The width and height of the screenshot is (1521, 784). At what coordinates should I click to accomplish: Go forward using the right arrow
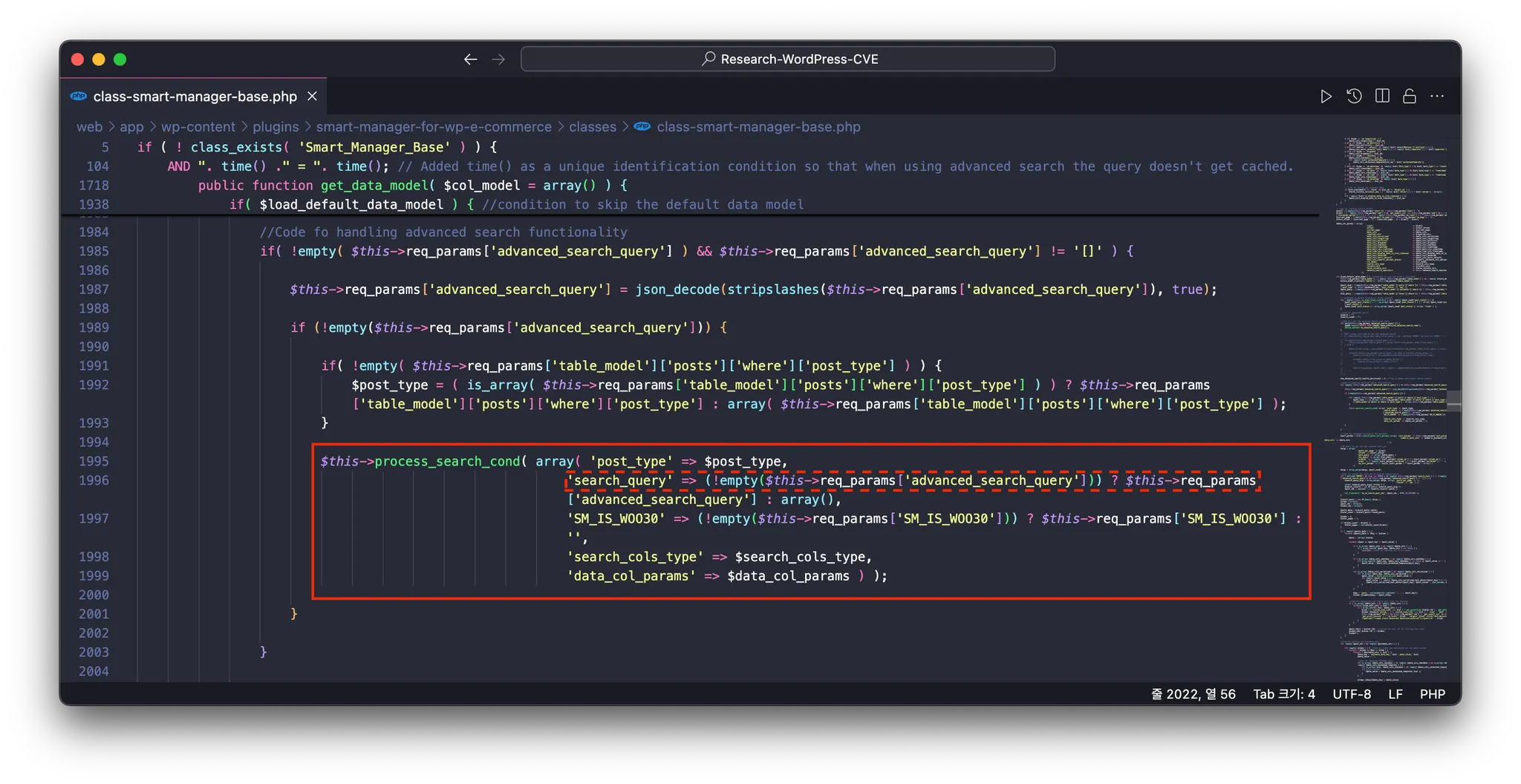(x=498, y=59)
